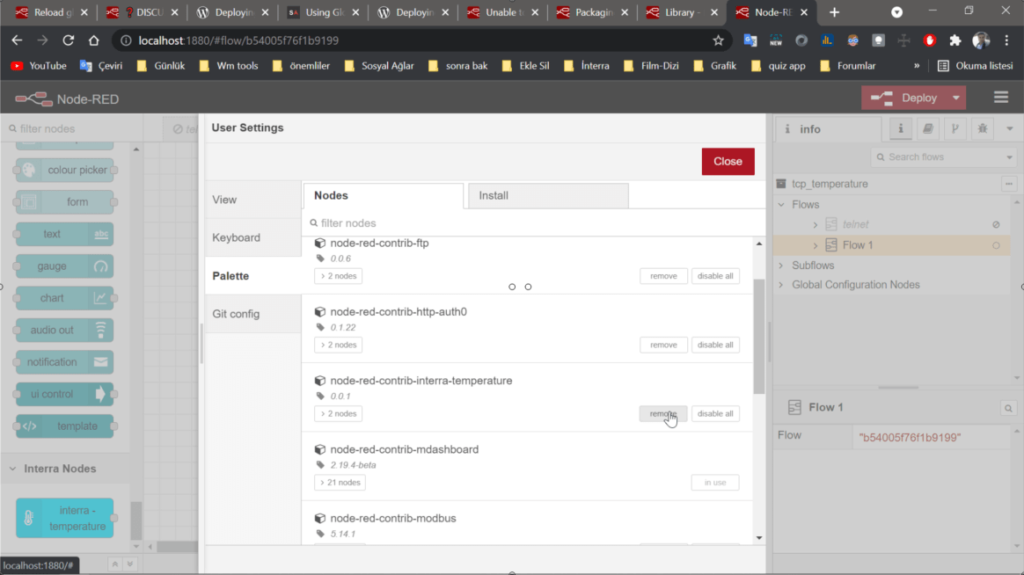The height and width of the screenshot is (575, 1024).
Task: Expand the 2 nodes list under node-red-contrib-ftp
Action: point(338,276)
